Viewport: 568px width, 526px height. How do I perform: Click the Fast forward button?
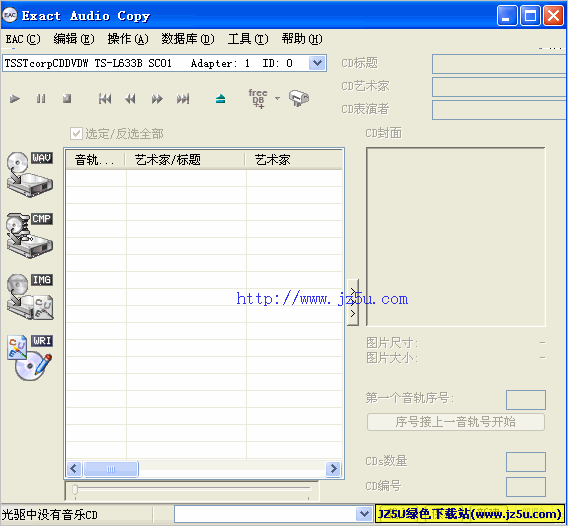click(157, 99)
